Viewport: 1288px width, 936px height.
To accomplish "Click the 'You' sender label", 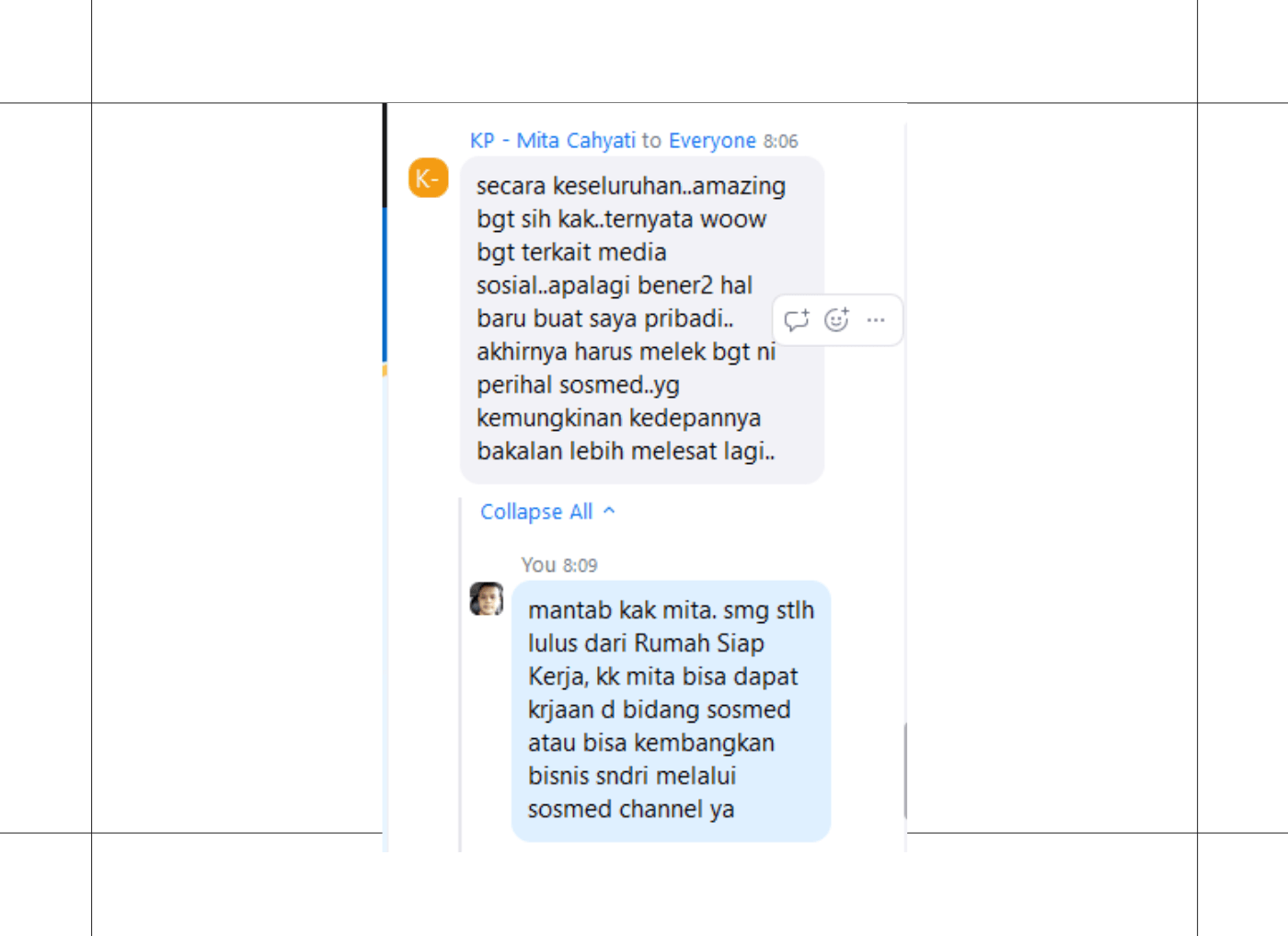I will (539, 565).
